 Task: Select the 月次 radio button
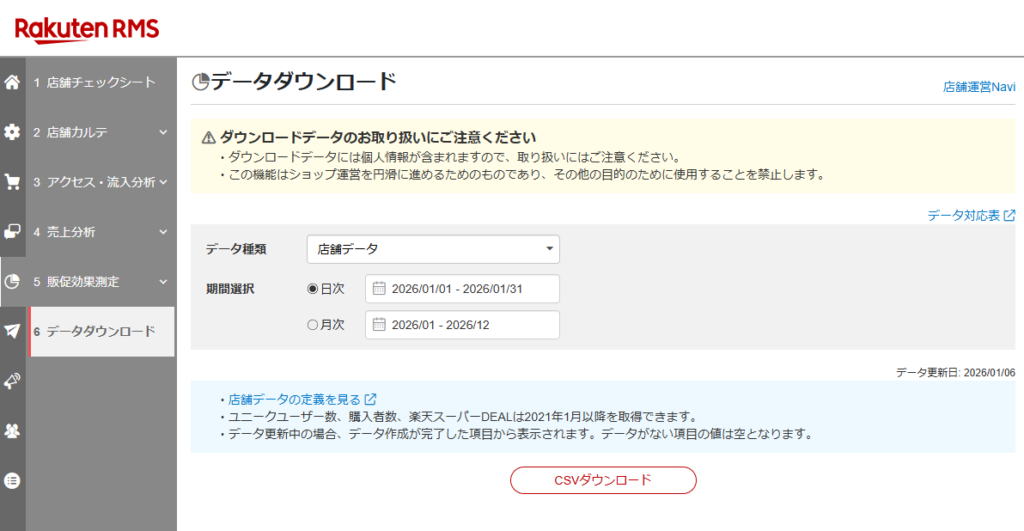point(312,325)
